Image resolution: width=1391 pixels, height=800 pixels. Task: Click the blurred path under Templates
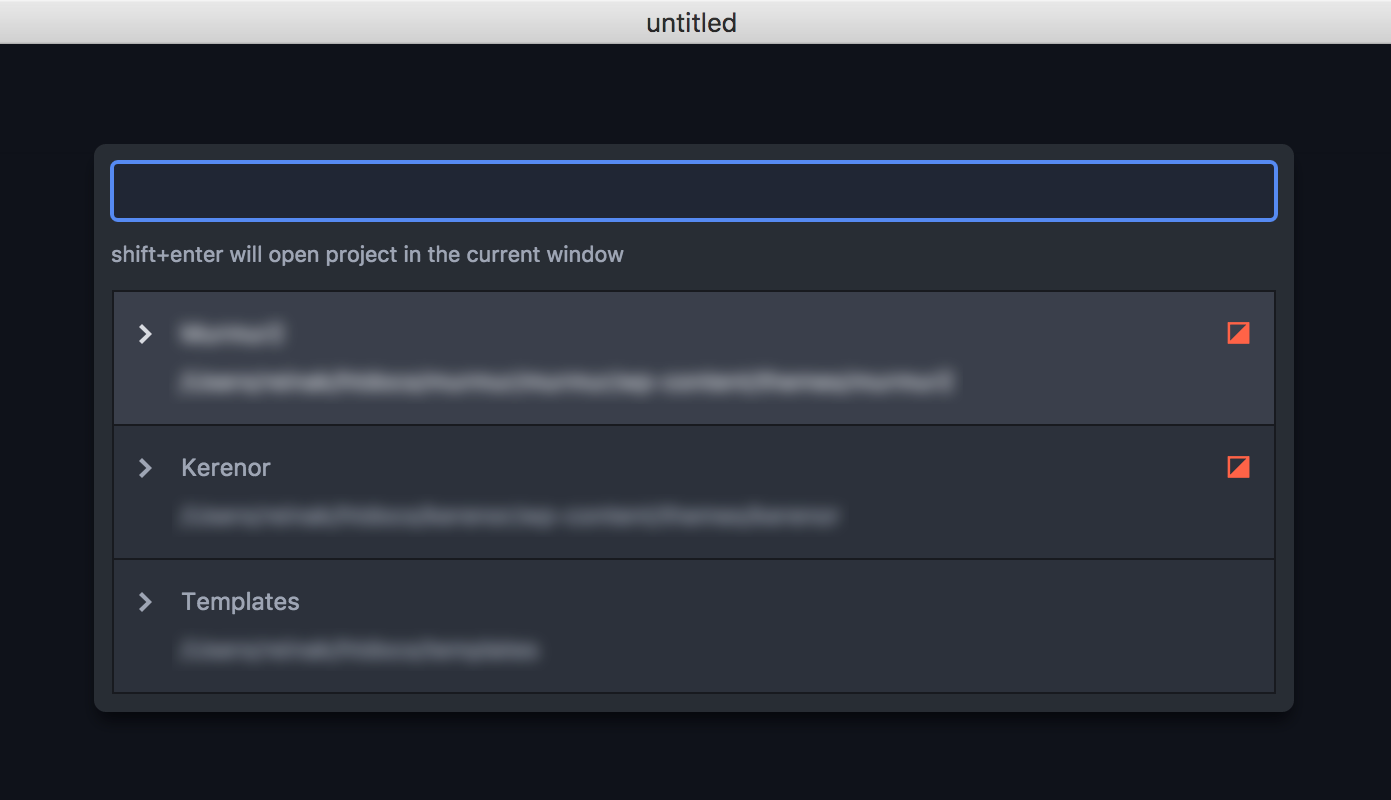point(361,651)
